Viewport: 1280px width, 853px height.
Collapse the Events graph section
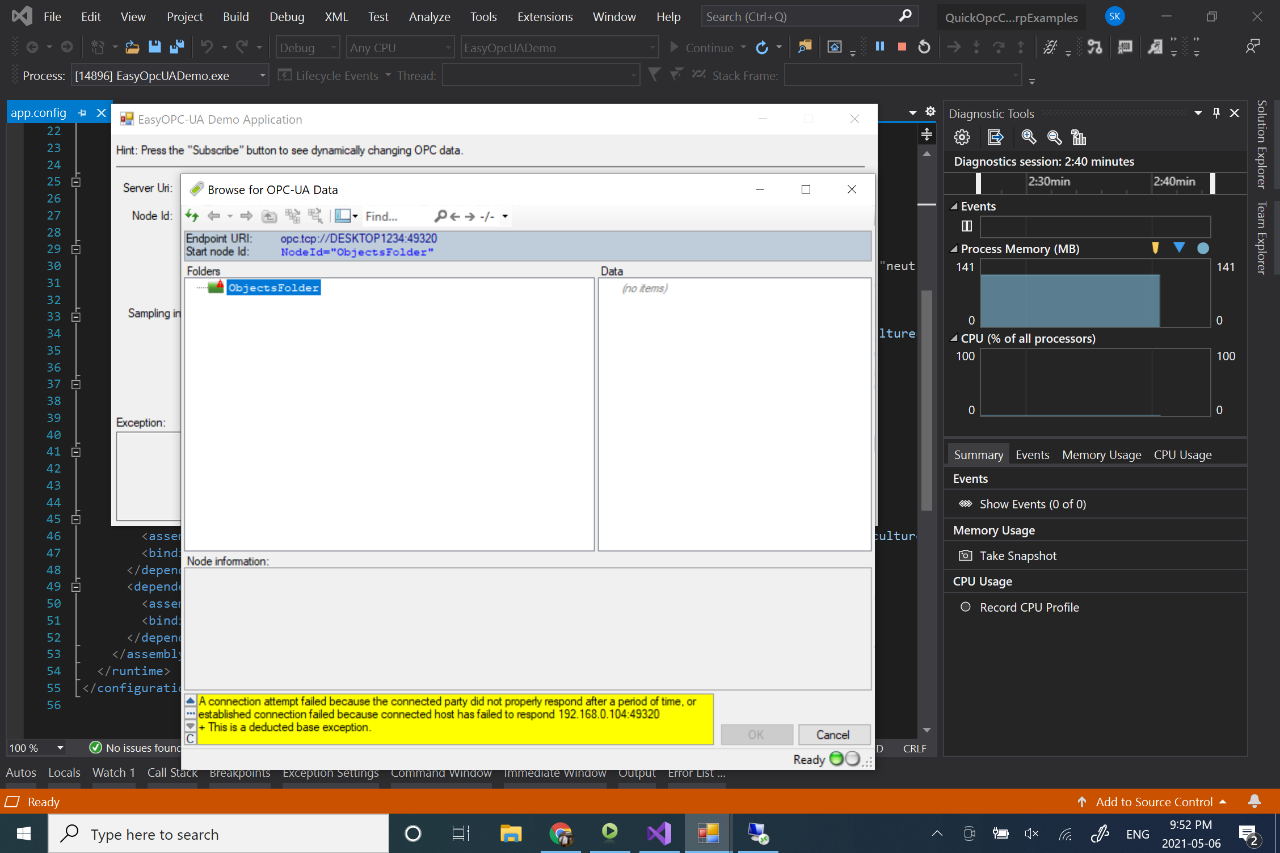pyautogui.click(x=954, y=207)
